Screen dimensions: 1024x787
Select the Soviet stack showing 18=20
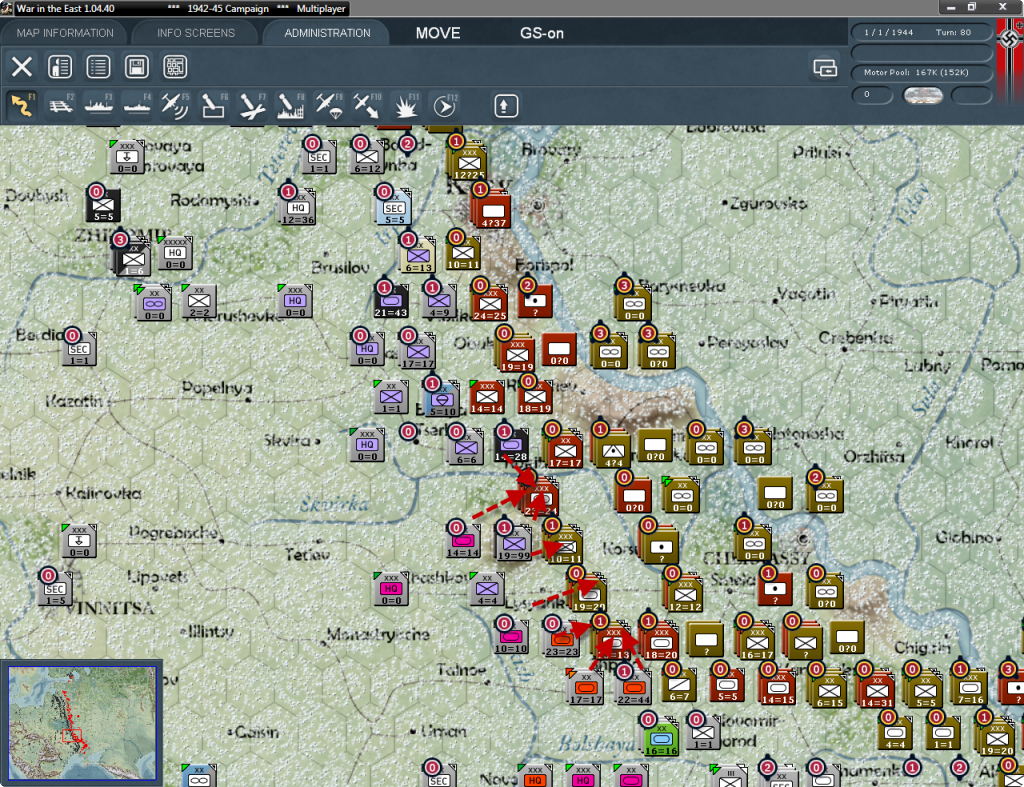(661, 642)
